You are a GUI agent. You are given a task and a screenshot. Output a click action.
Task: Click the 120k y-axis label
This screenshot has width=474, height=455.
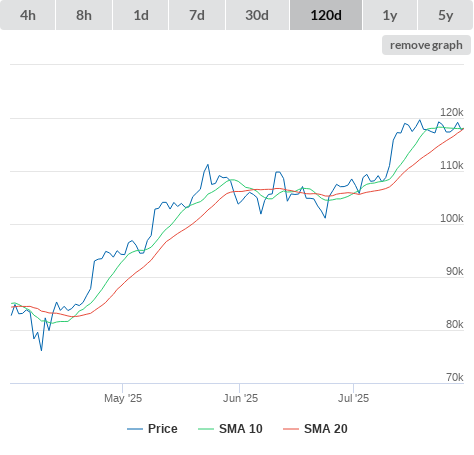451,112
